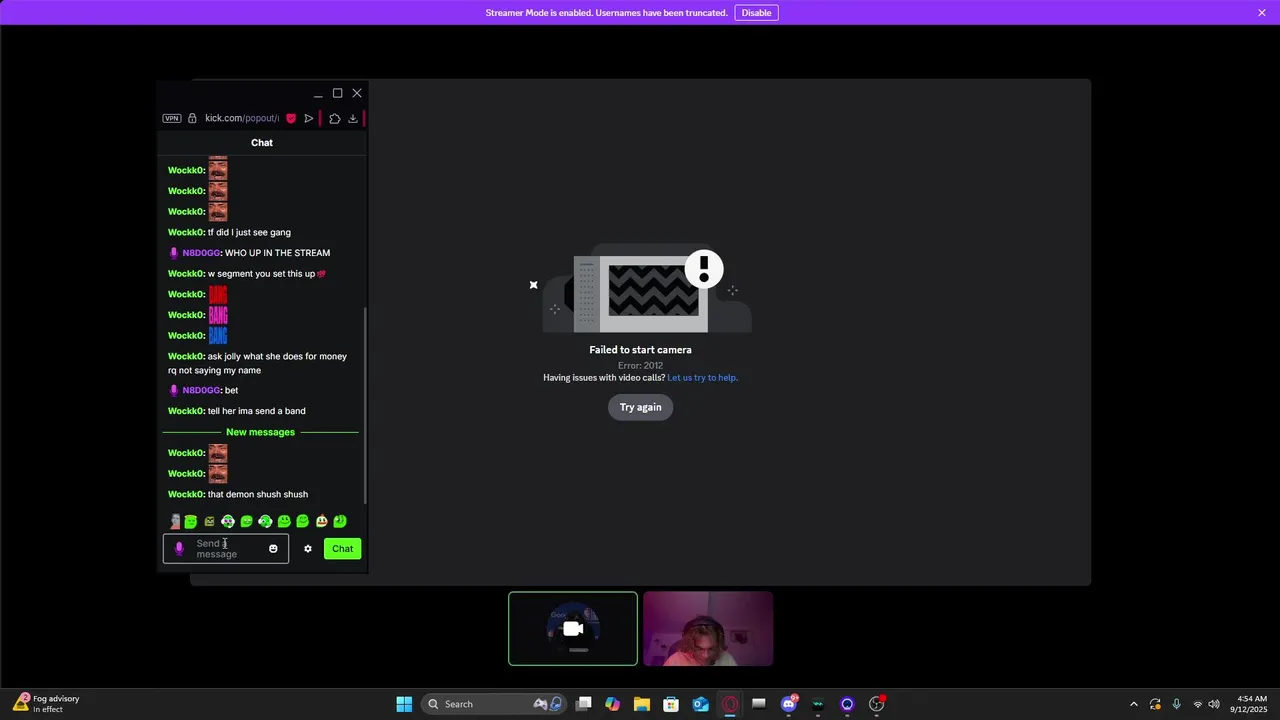The image size is (1280, 720).
Task: Open the red ad blocker shield icon
Action: pos(291,118)
